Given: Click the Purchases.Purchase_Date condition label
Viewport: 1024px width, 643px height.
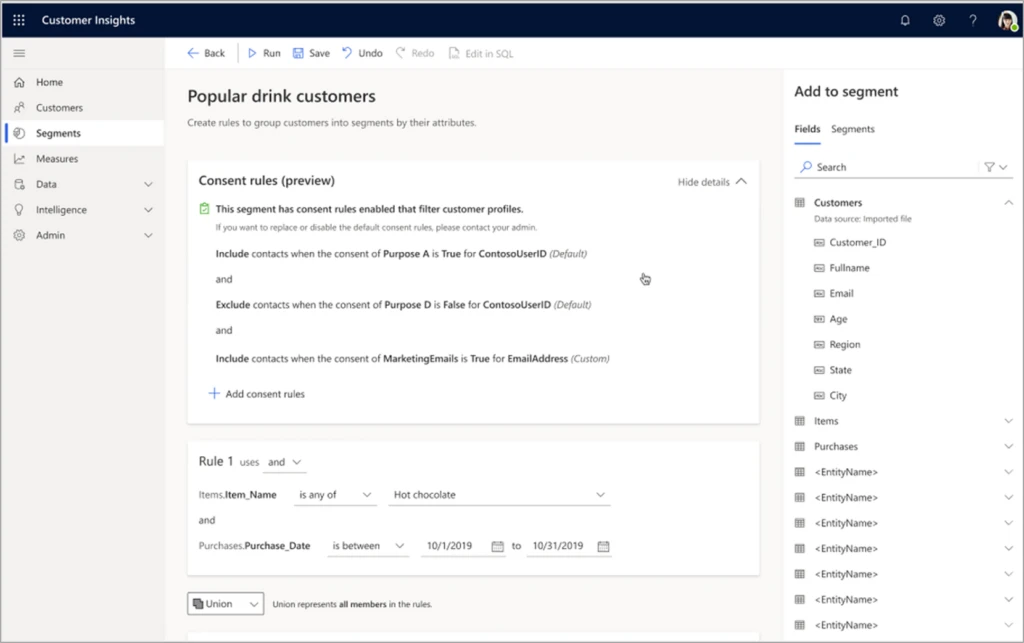Looking at the screenshot, I should [255, 546].
